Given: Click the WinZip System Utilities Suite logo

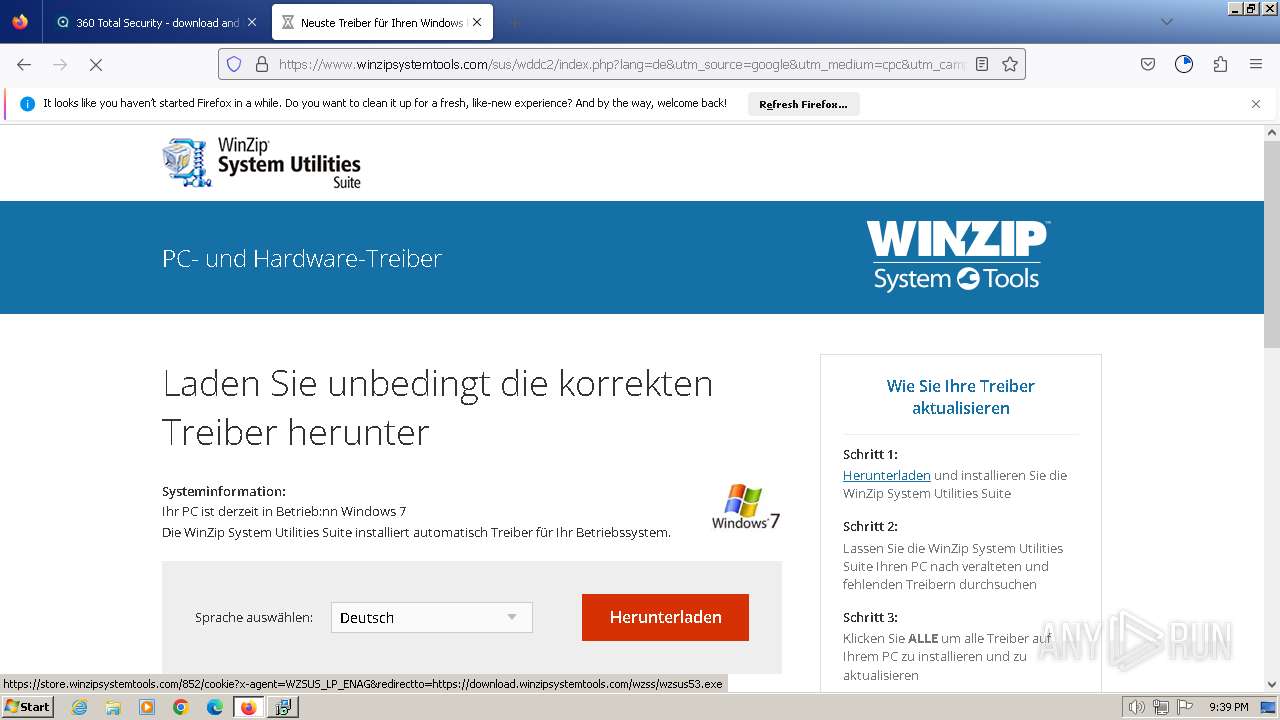Looking at the screenshot, I should (261, 163).
